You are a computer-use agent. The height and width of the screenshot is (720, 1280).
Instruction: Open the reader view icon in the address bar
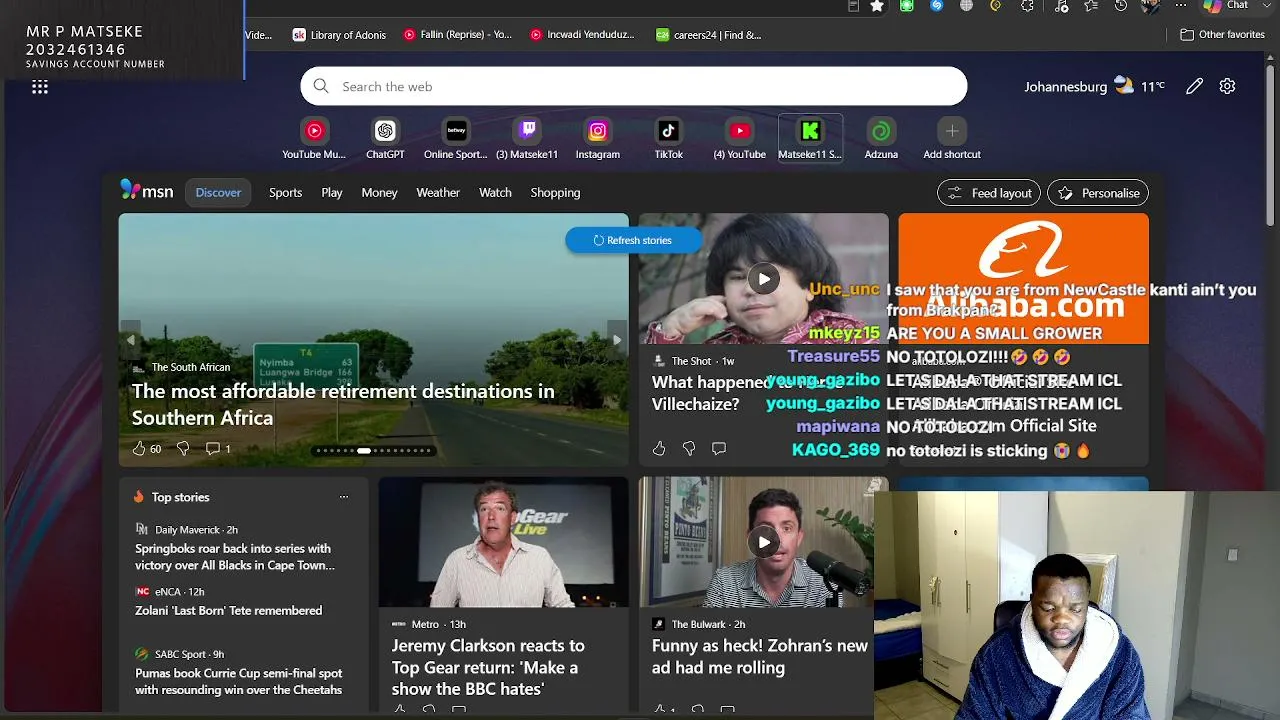coord(853,6)
